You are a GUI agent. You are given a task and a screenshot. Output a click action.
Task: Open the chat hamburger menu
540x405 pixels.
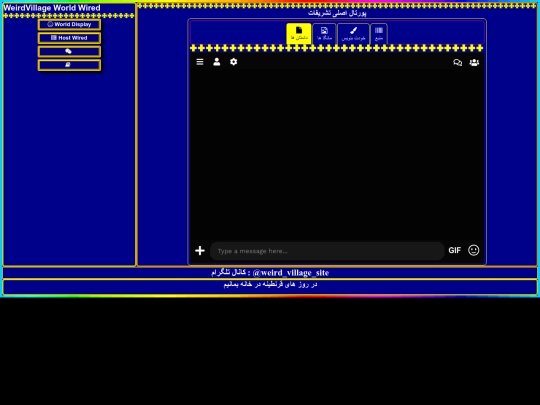click(200, 62)
